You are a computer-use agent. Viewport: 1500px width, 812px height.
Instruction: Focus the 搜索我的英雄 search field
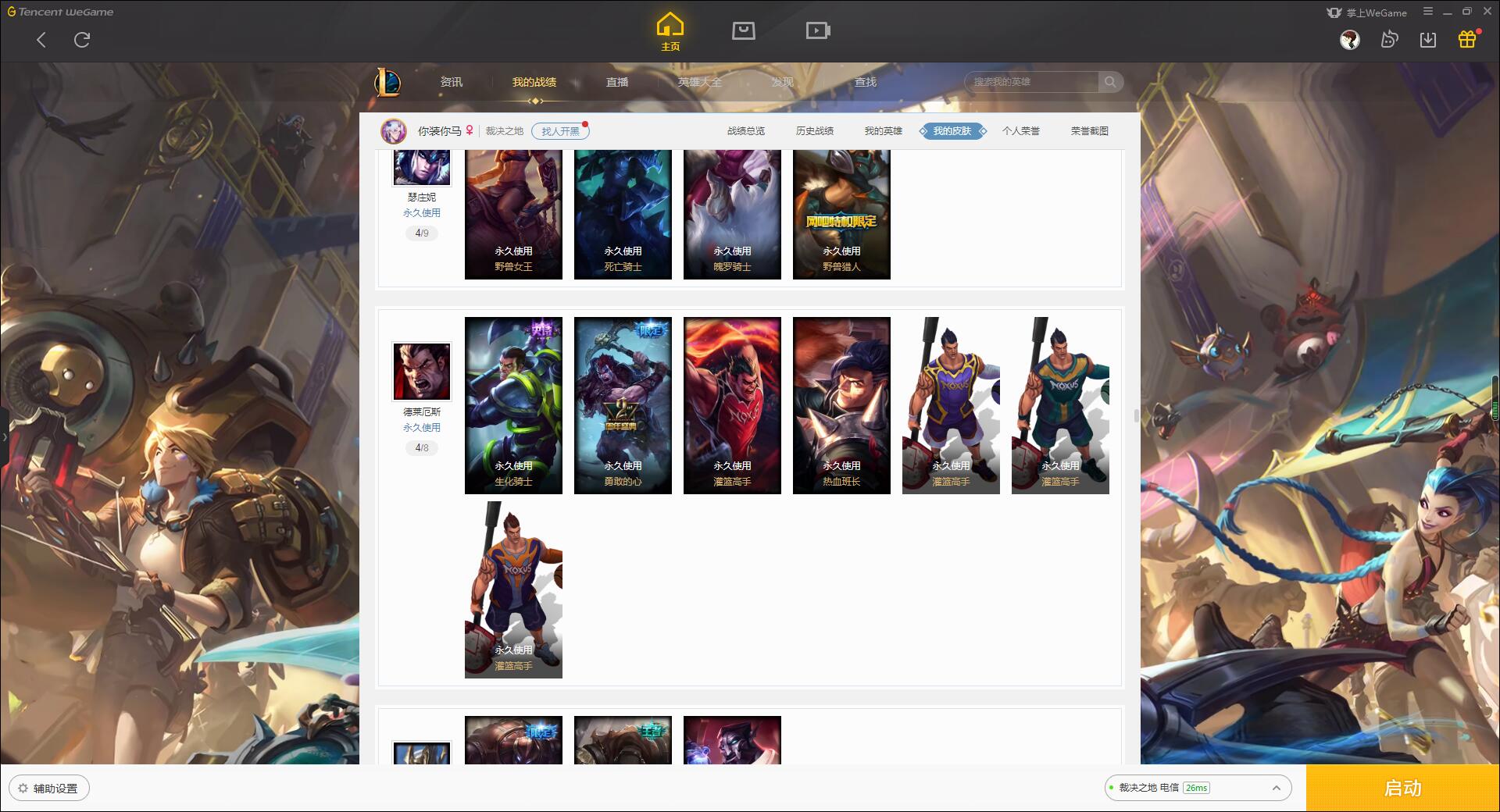[x=1031, y=82]
